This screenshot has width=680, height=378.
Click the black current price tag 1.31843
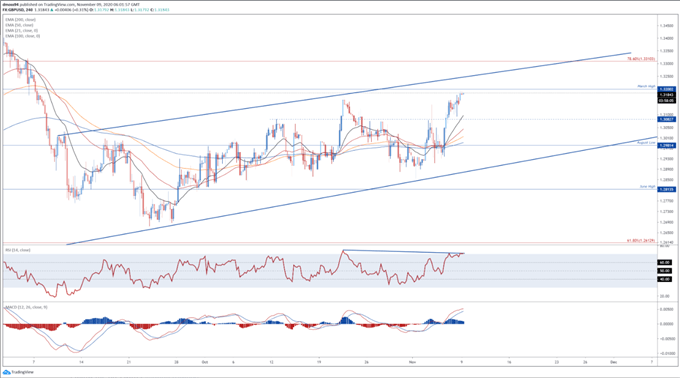(667, 95)
